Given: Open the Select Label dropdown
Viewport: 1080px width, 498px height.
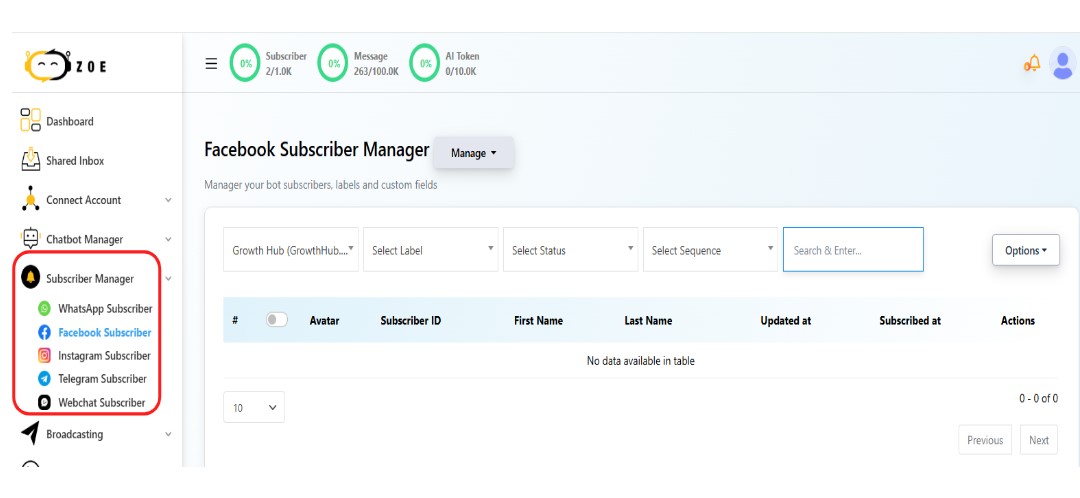Looking at the screenshot, I should point(432,250).
